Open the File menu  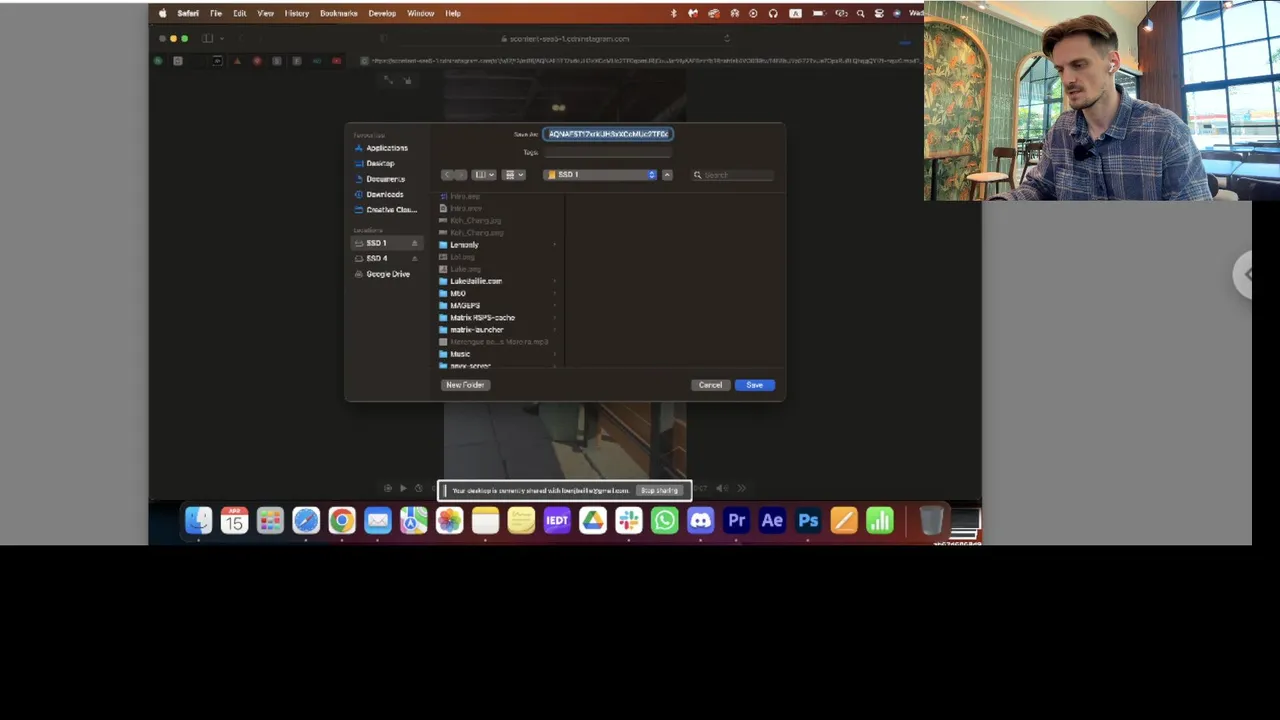pos(215,13)
